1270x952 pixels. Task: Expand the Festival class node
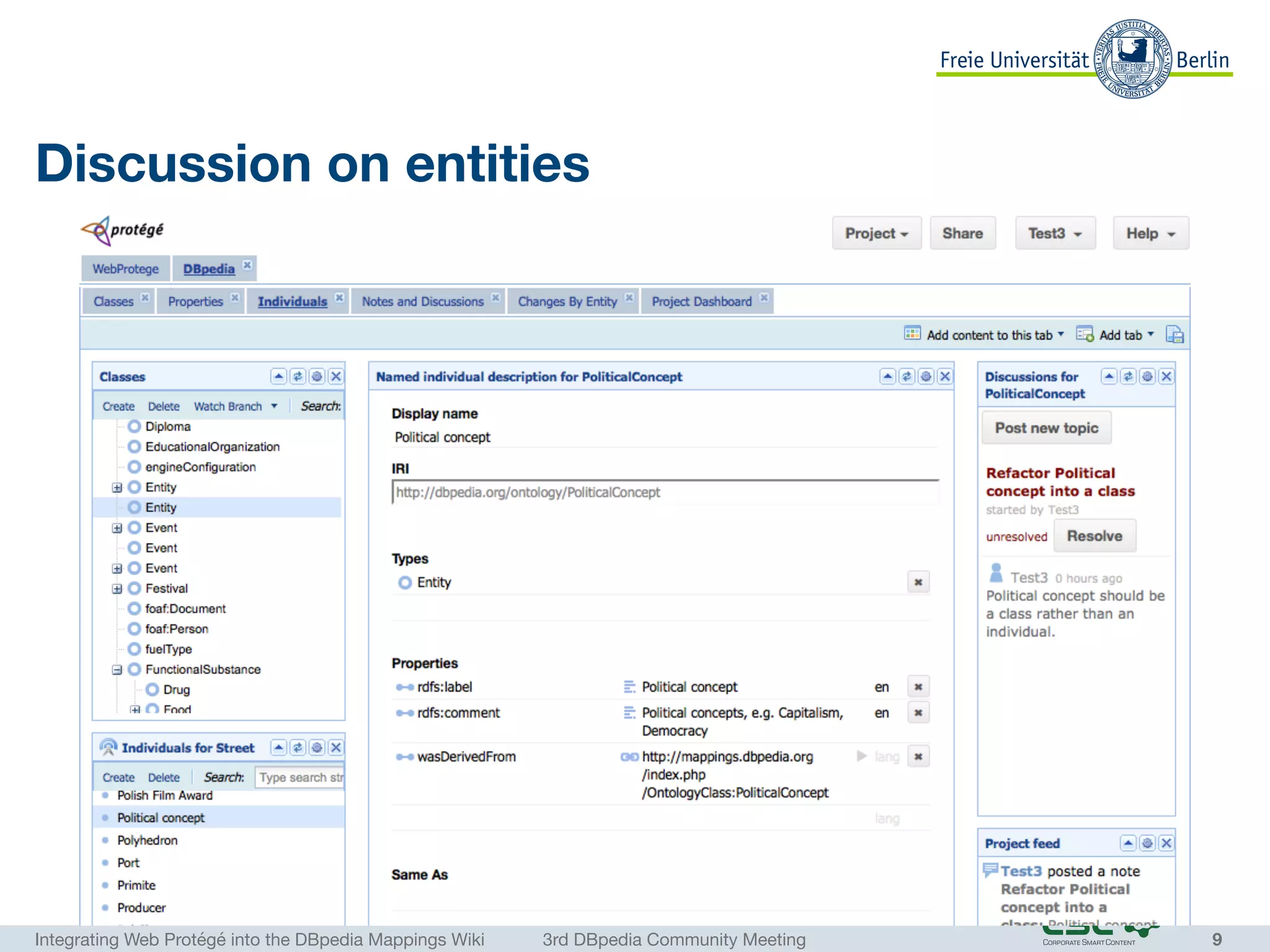point(117,589)
